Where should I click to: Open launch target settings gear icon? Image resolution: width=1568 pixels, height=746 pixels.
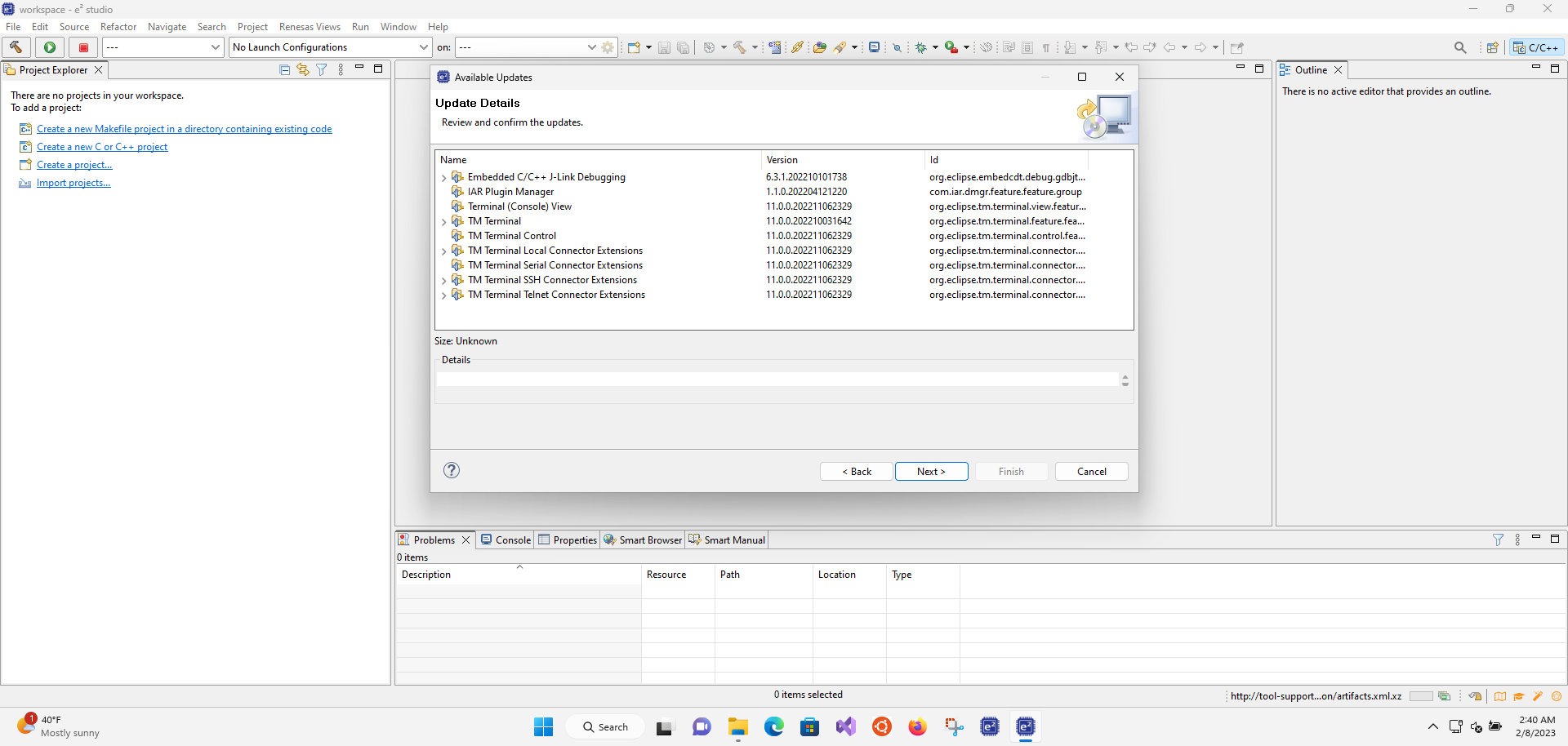[x=608, y=47]
